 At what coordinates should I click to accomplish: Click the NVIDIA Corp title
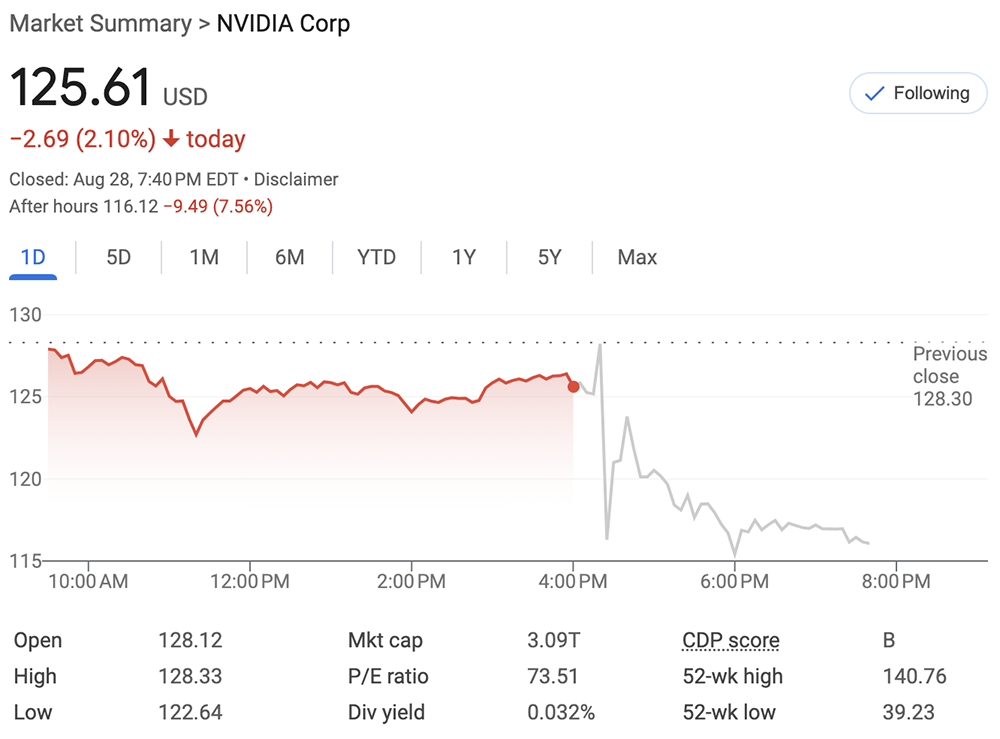(x=284, y=23)
